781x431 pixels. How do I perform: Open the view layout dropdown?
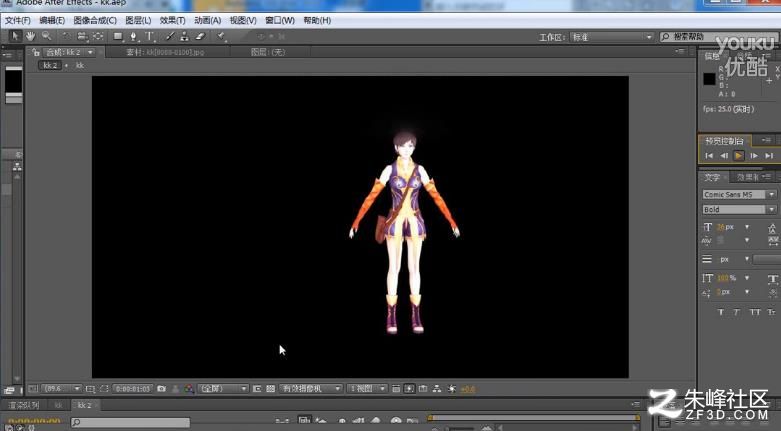[x=366, y=389]
